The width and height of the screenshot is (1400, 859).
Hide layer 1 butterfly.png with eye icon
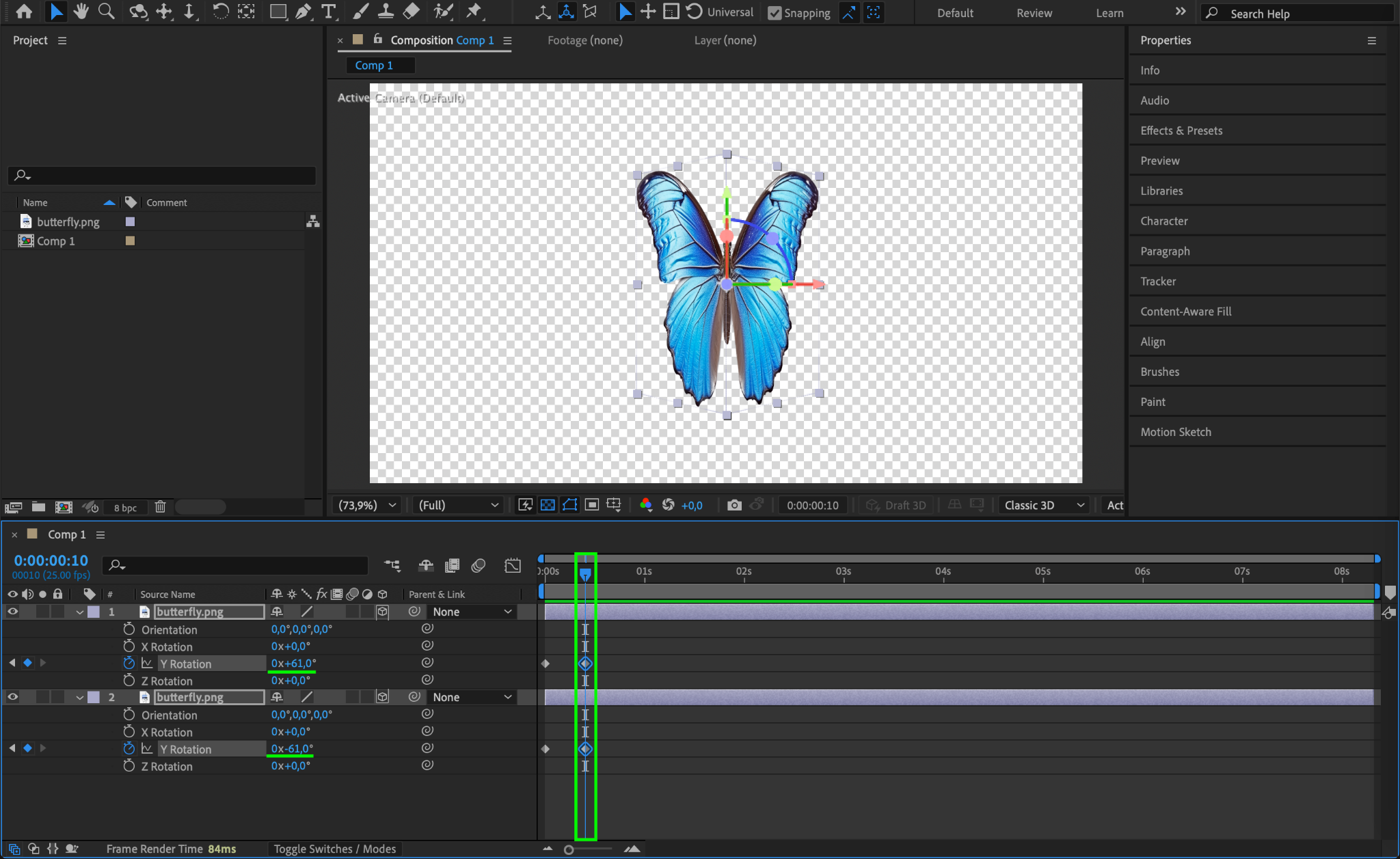point(12,612)
